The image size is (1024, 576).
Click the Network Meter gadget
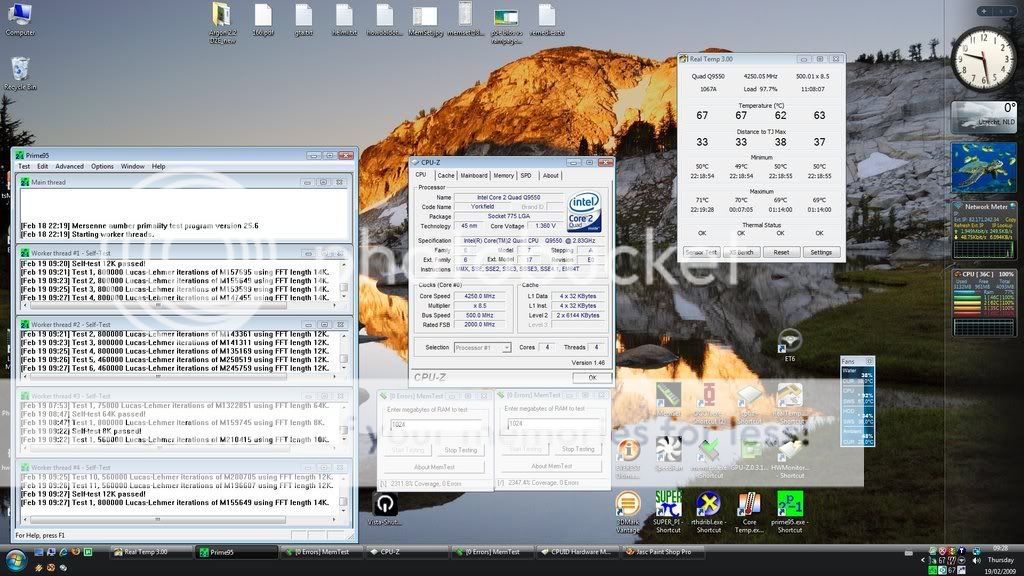tap(984, 230)
